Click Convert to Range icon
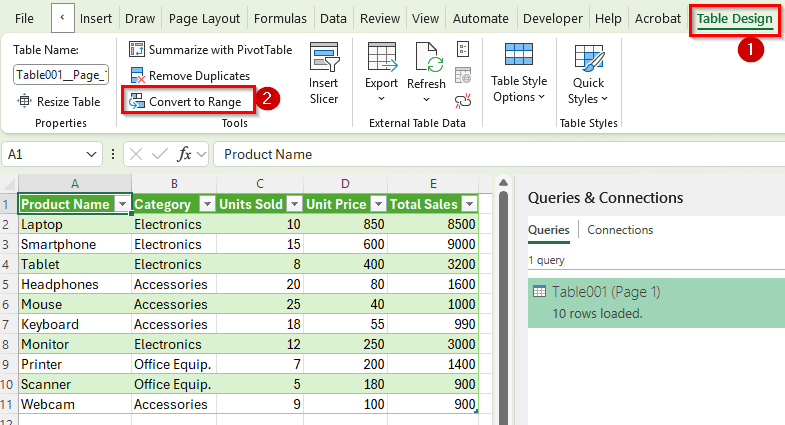 137,102
